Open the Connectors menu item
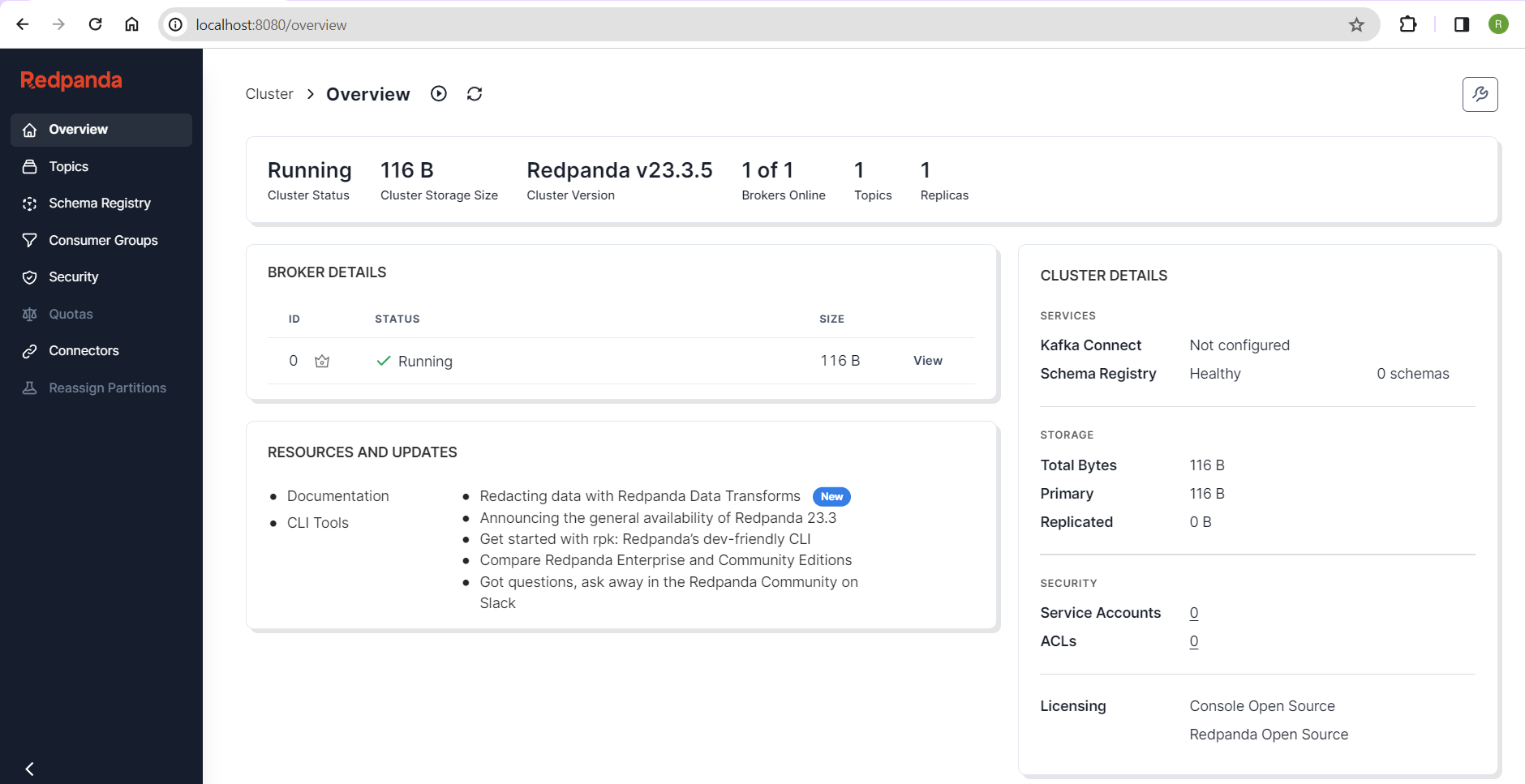This screenshot has width=1525, height=784. (x=101, y=351)
